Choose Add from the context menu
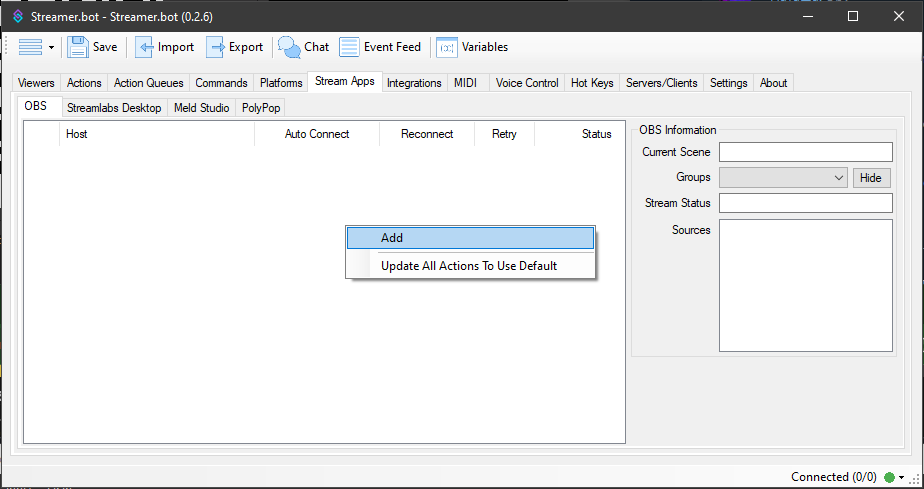Screen dimensions: 924x489 470,238
